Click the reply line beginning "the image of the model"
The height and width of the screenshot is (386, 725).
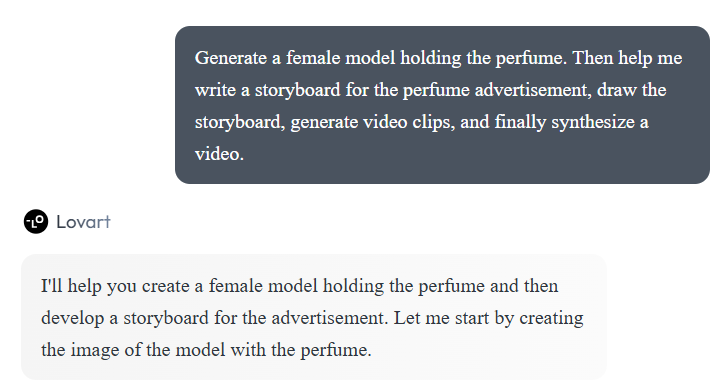[206, 350]
